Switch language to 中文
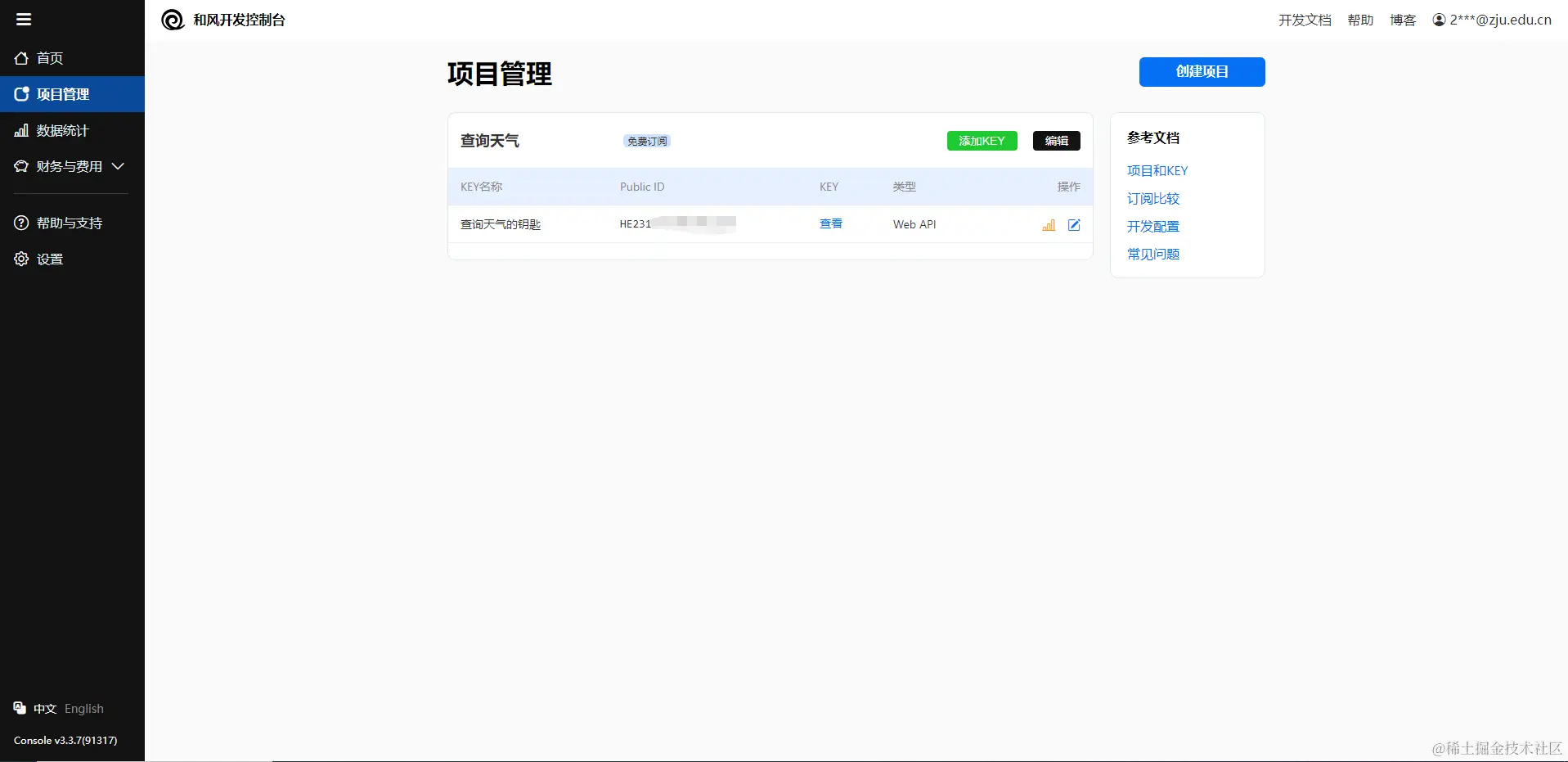The width and height of the screenshot is (1568, 762). click(x=45, y=709)
